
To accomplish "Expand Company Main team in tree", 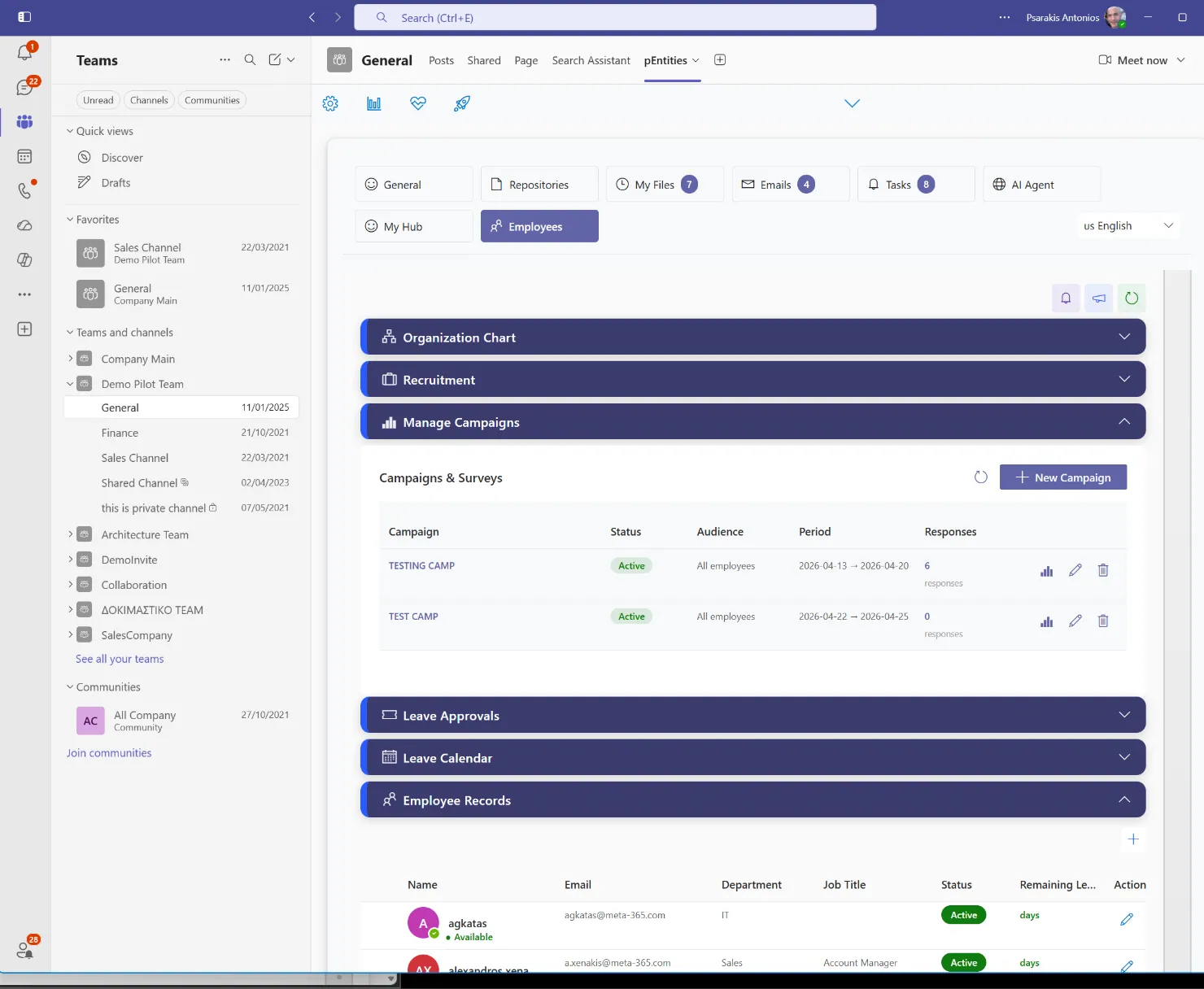I will click(70, 358).
